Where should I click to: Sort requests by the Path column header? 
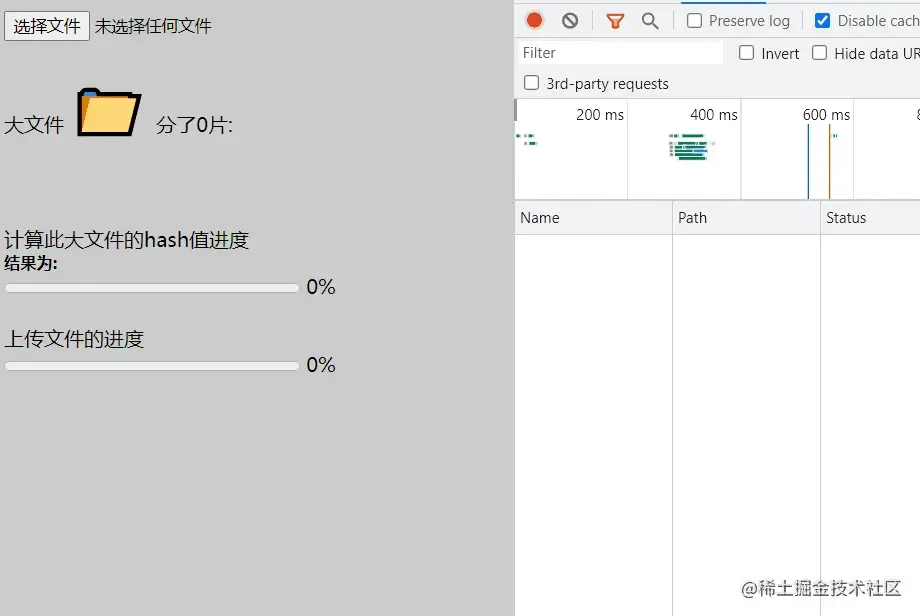(746, 218)
